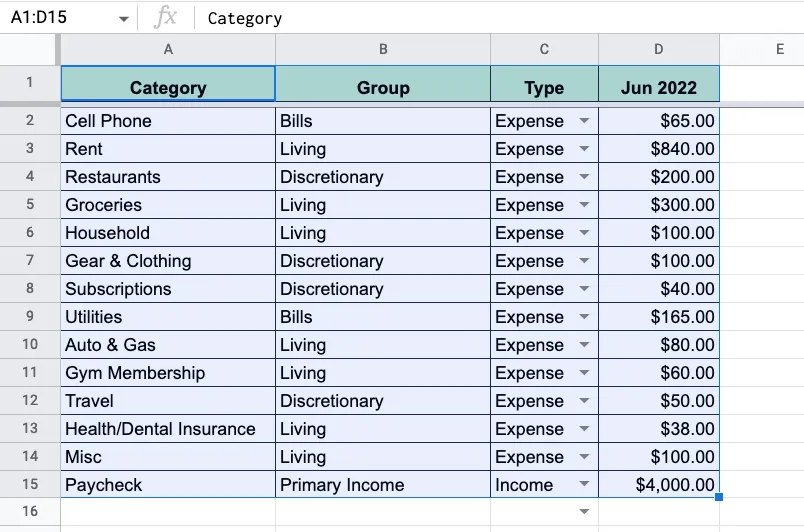The width and height of the screenshot is (804, 532).
Task: Open Type dropdown for Rent row
Action: click(x=584, y=149)
